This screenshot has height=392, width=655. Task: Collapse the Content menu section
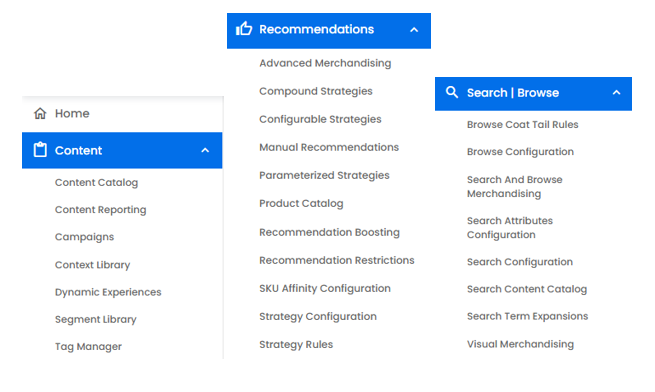pyautogui.click(x=205, y=150)
